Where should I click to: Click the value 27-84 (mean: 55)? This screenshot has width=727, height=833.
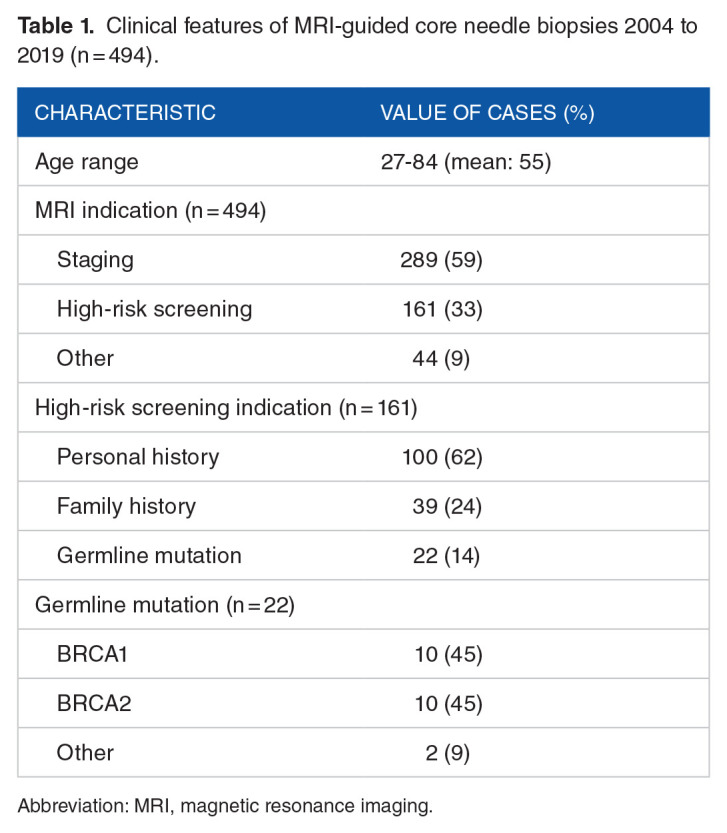tap(466, 162)
